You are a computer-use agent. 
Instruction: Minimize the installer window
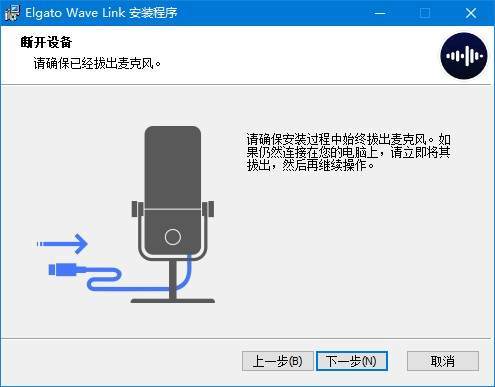[x=380, y=13]
